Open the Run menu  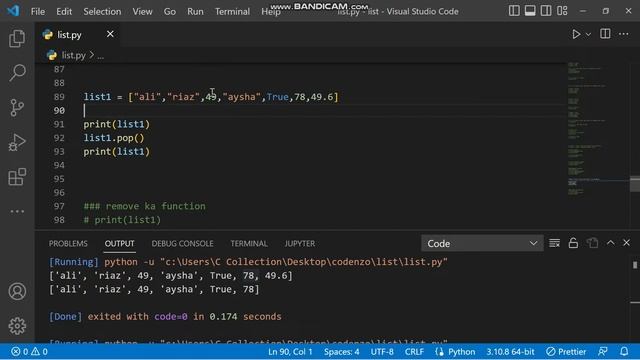(x=195, y=11)
